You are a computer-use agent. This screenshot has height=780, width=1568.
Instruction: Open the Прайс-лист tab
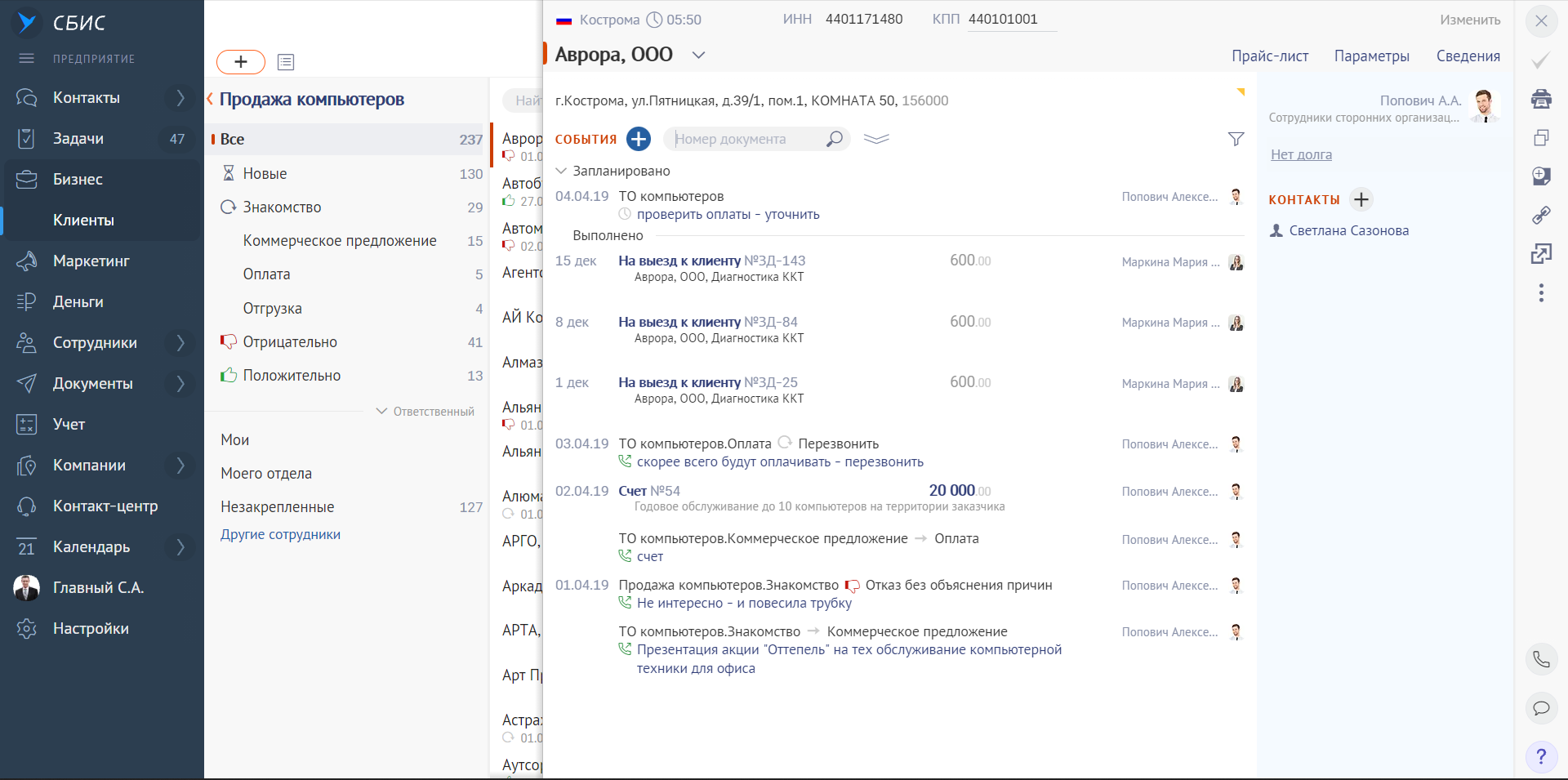pos(1270,56)
